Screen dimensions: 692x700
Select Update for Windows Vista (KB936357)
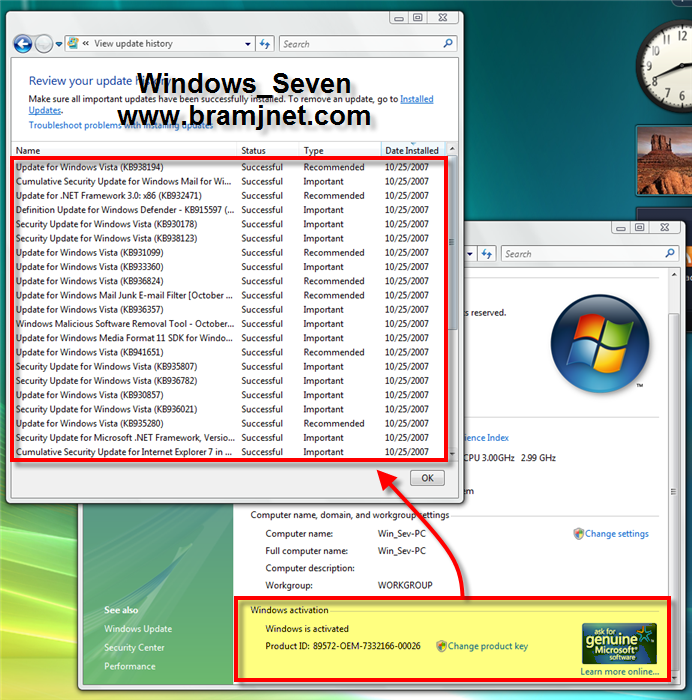(229, 310)
